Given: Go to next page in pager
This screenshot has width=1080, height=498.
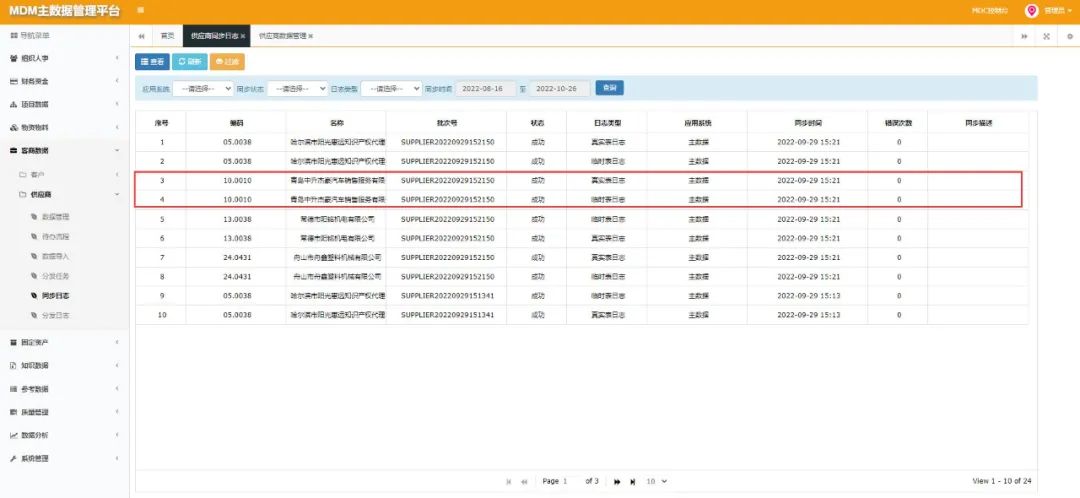Looking at the screenshot, I should pos(617,481).
